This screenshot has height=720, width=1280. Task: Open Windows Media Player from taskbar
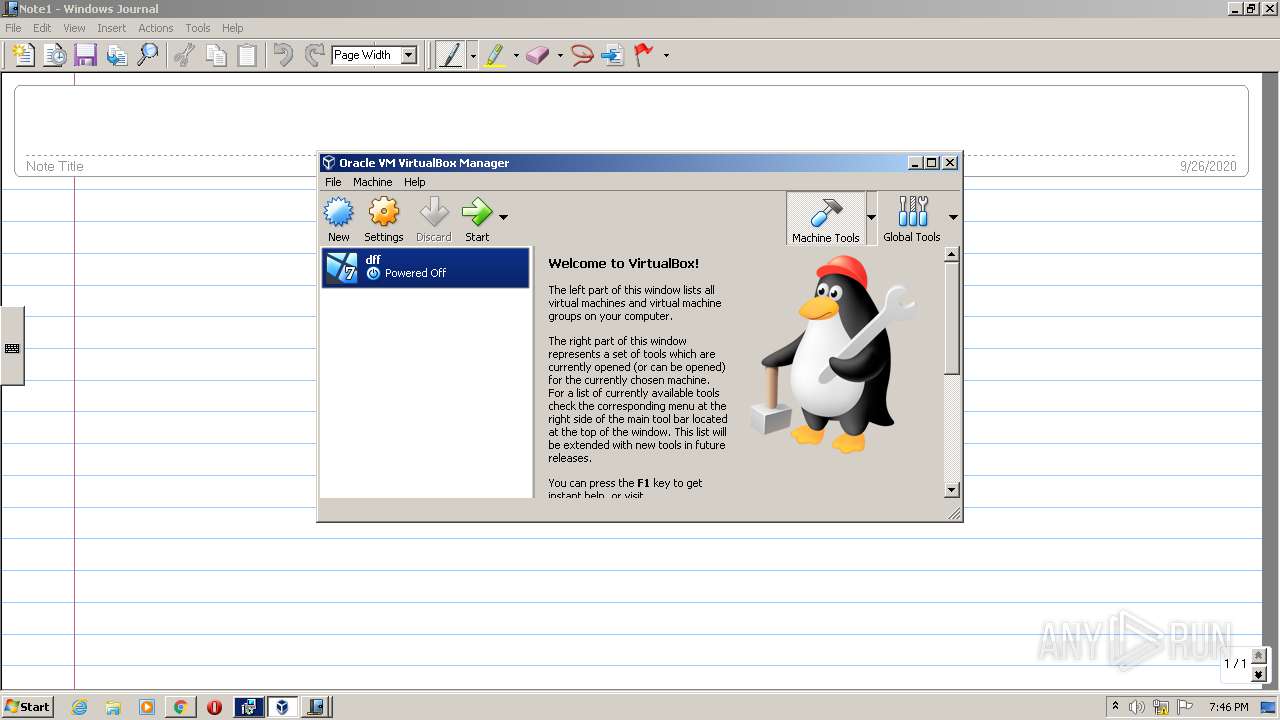pos(147,707)
